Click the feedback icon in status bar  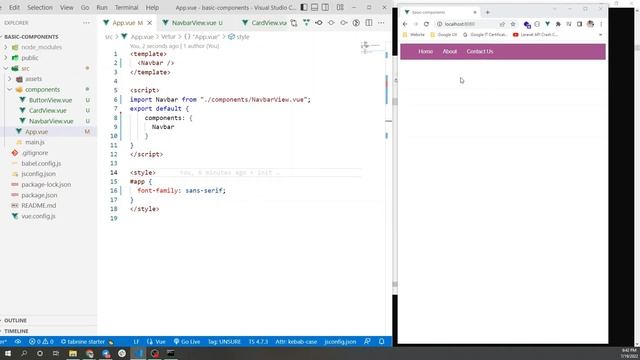pos(367,342)
